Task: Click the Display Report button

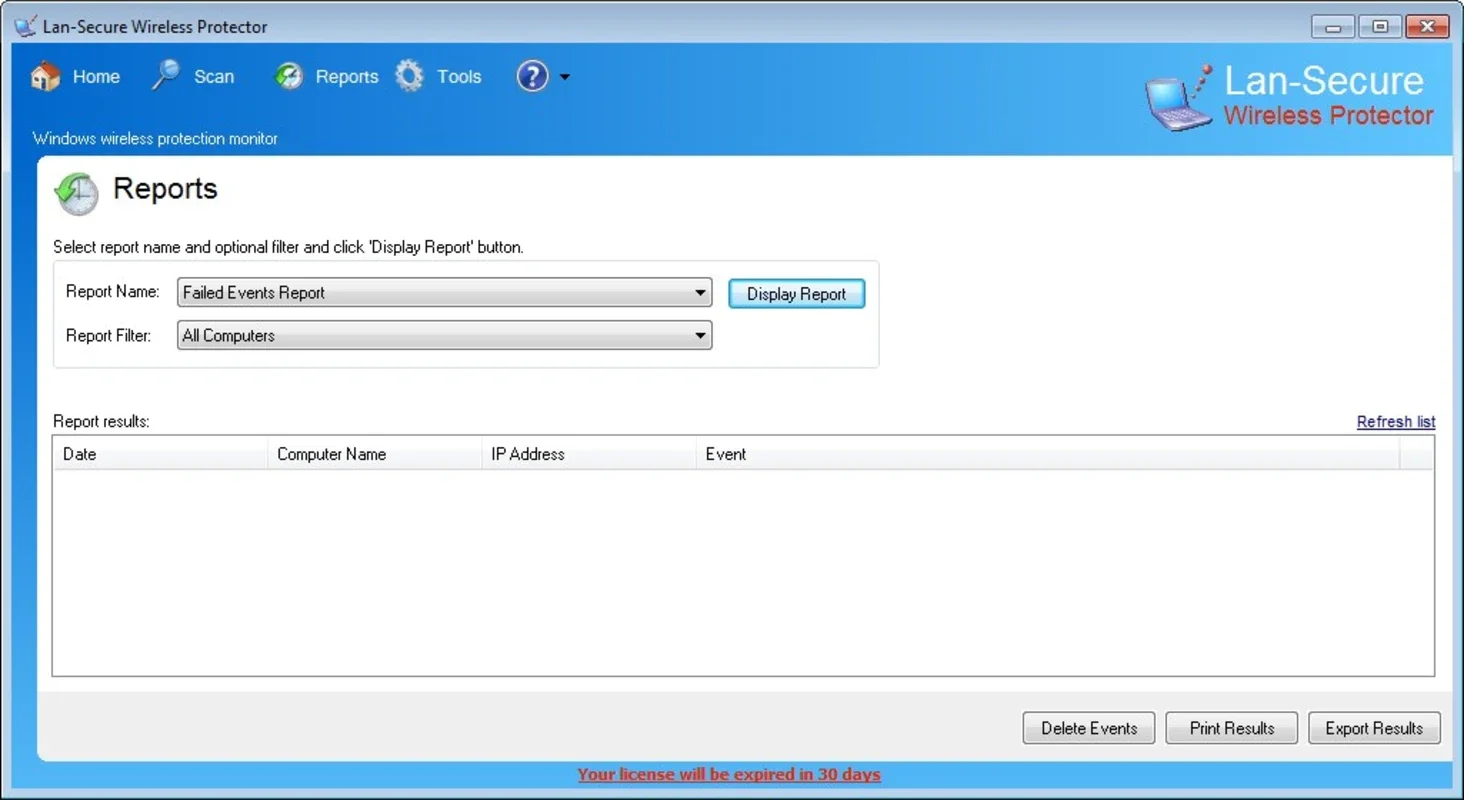Action: click(797, 294)
